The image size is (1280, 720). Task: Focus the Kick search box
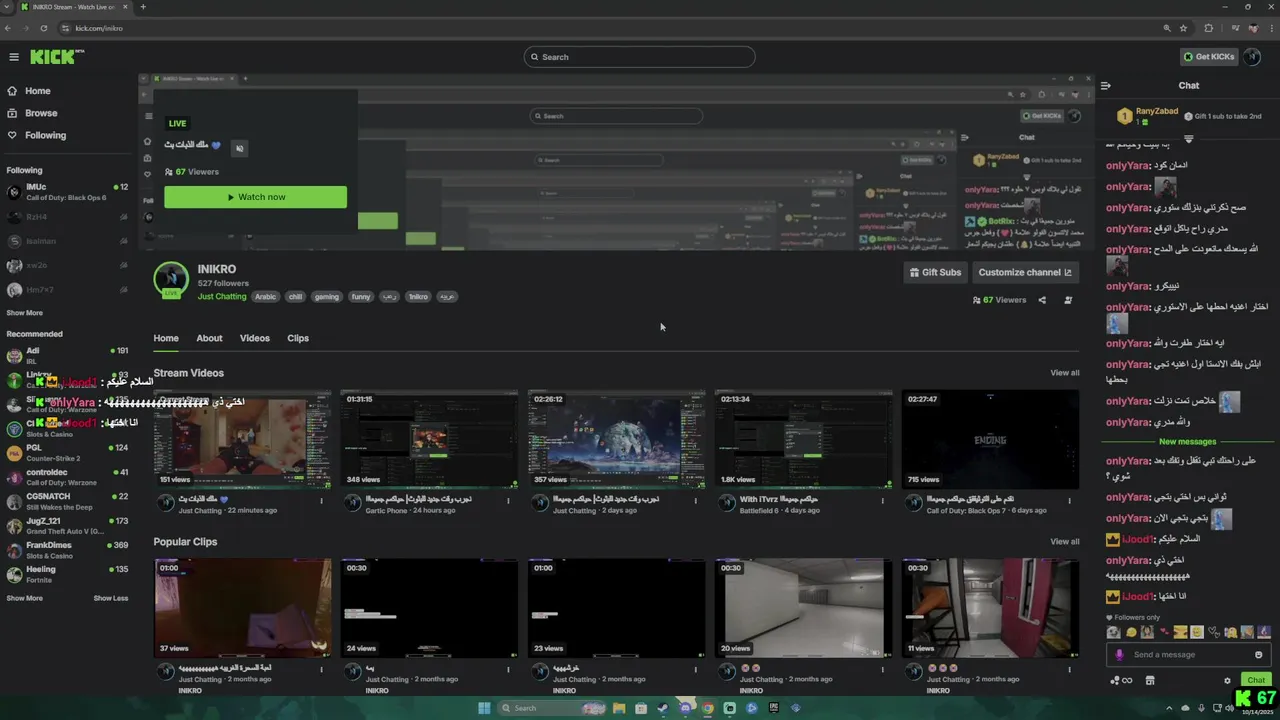[639, 57]
